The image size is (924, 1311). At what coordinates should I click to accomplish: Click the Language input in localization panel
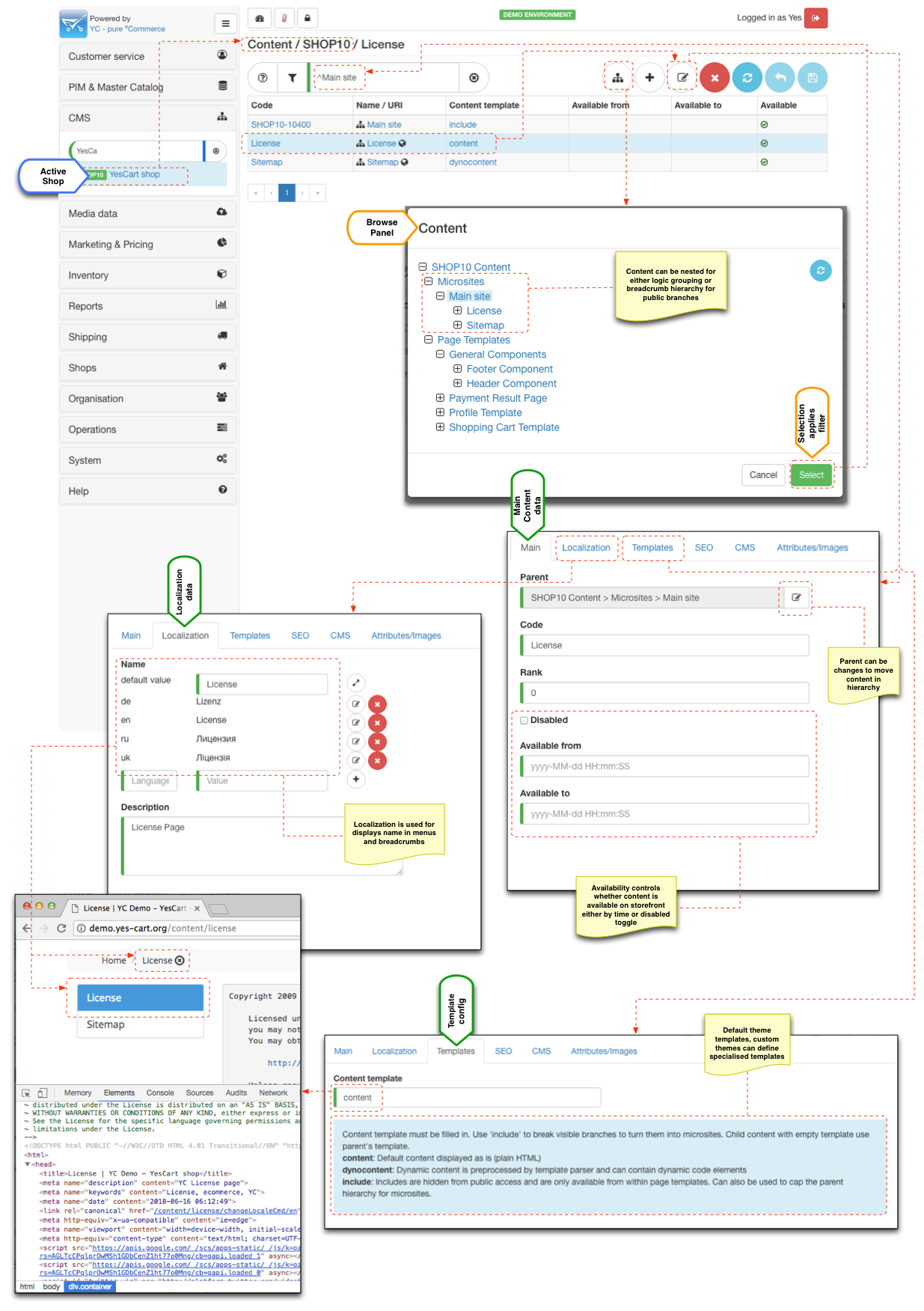click(150, 781)
